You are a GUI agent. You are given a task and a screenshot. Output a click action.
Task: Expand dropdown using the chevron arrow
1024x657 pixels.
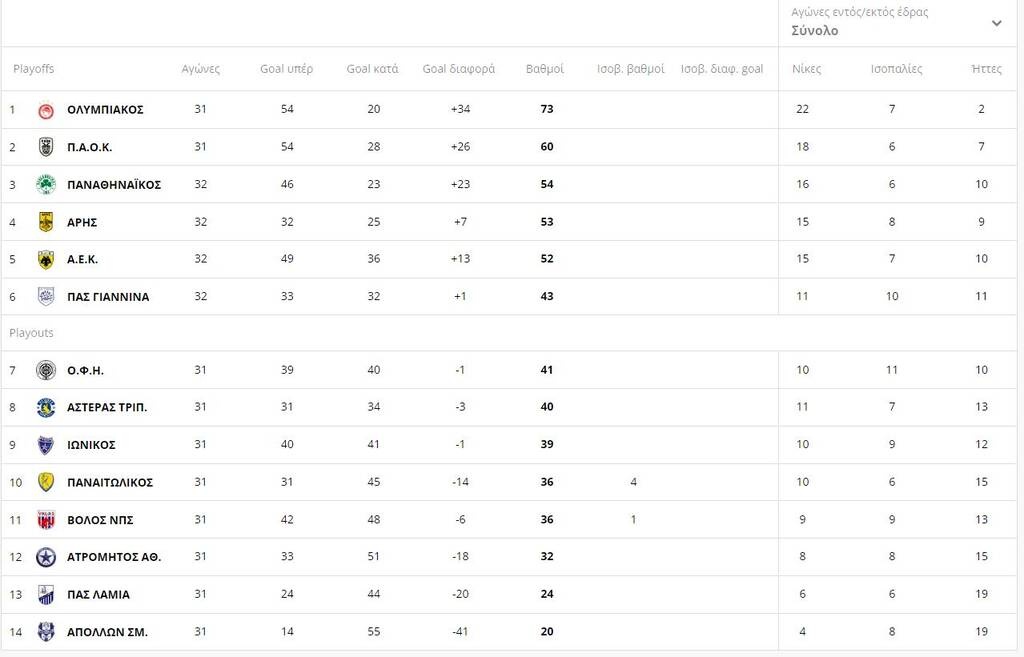coord(997,24)
